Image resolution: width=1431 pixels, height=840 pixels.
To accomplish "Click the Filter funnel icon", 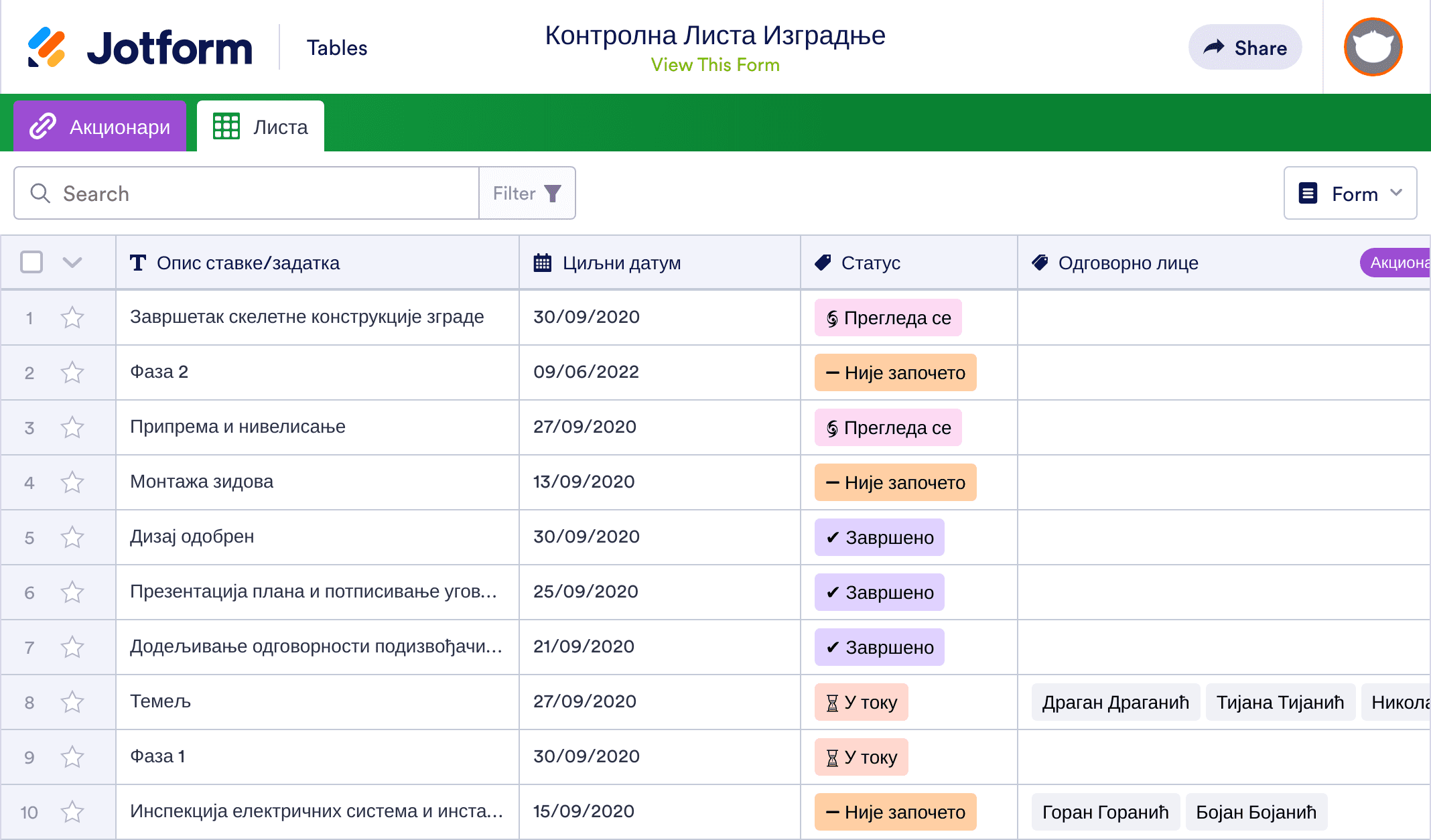I will click(x=553, y=193).
